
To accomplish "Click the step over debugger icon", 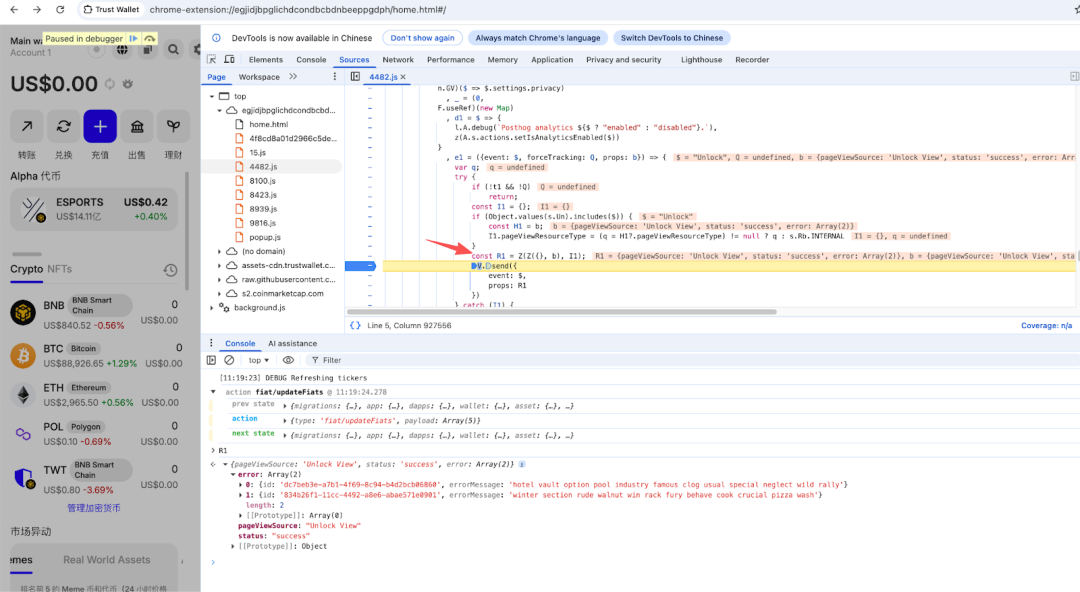I will pyautogui.click(x=149, y=39).
